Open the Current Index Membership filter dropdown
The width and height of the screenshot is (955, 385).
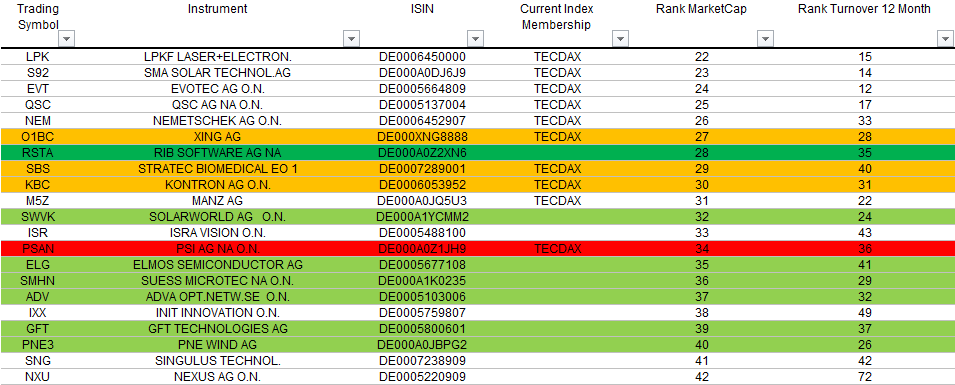pyautogui.click(x=620, y=39)
